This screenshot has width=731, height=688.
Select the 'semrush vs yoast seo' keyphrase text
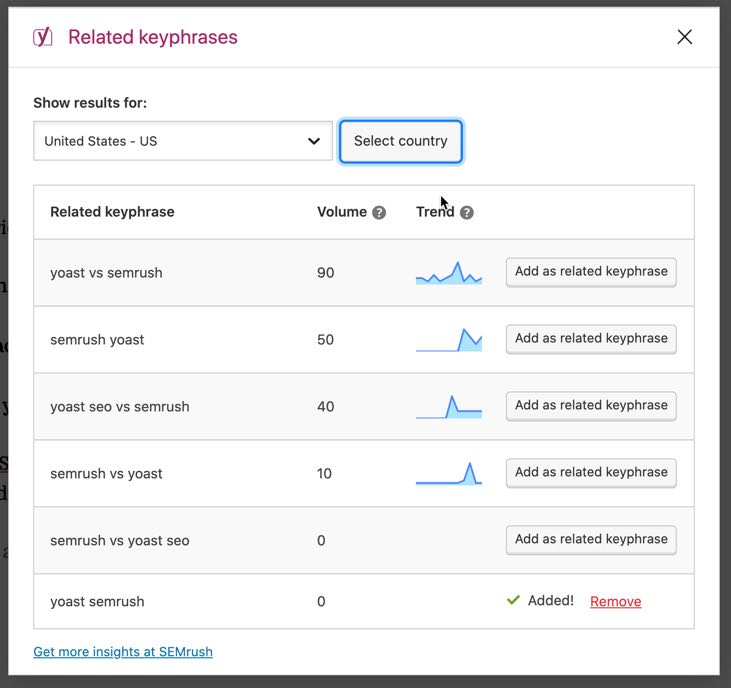(x=120, y=541)
